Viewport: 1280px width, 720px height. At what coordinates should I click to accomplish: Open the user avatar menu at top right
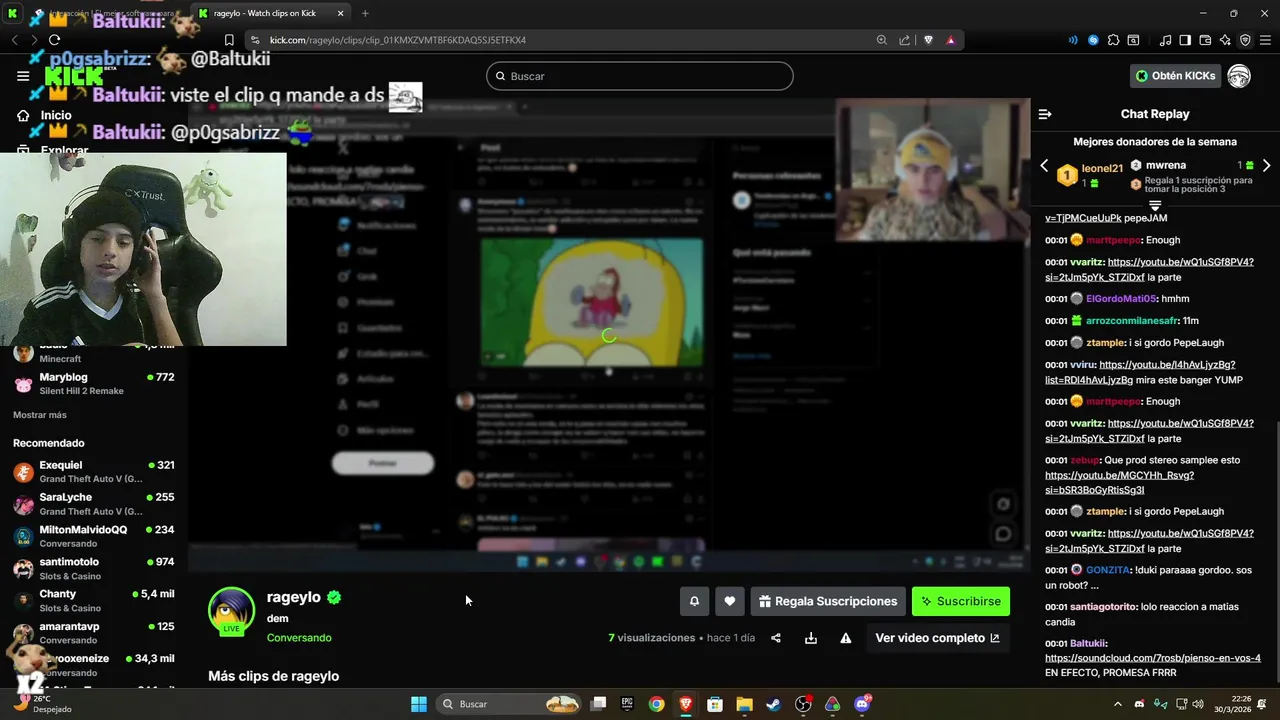1239,76
